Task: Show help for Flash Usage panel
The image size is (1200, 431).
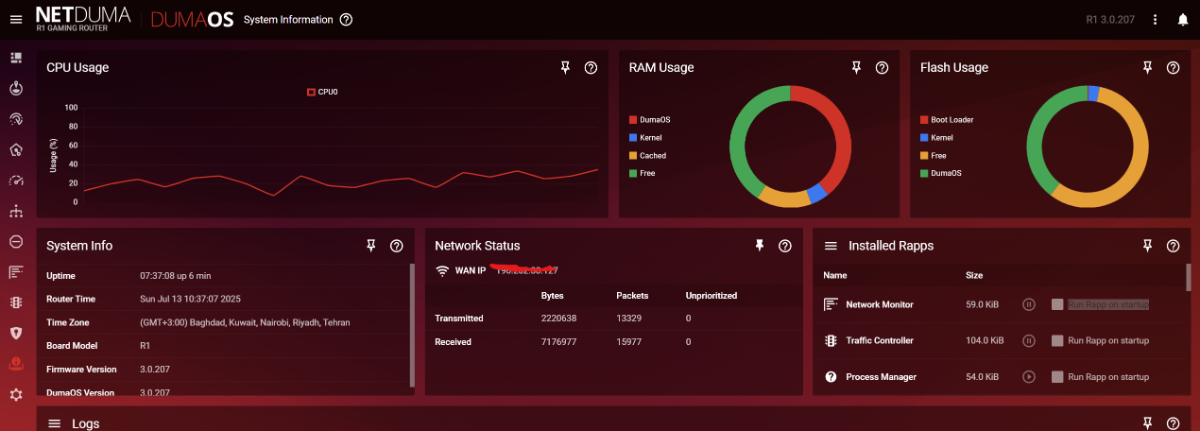Action: point(1173,67)
